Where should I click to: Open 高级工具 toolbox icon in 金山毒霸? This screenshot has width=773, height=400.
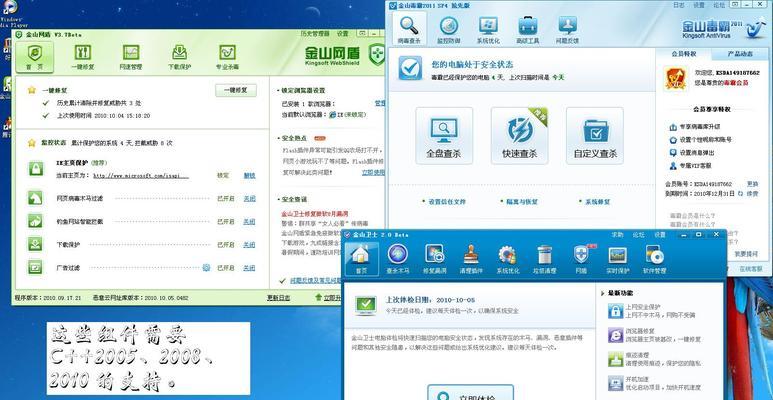tap(527, 30)
